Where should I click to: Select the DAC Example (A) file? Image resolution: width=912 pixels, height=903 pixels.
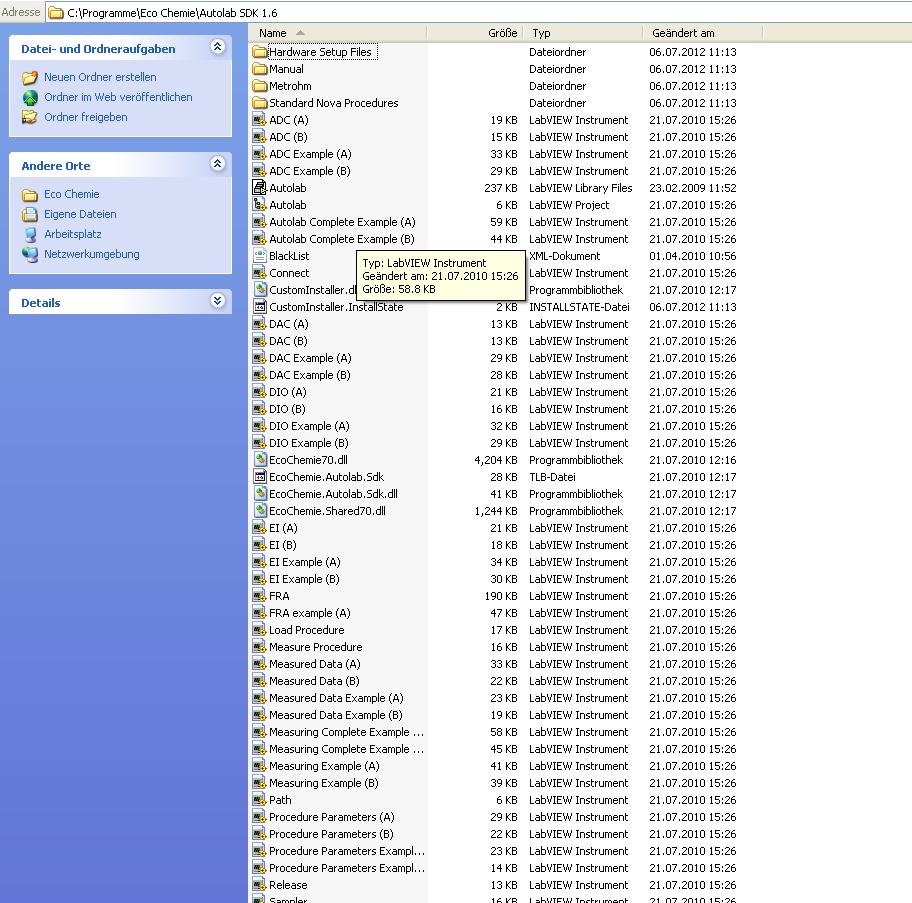coord(310,358)
